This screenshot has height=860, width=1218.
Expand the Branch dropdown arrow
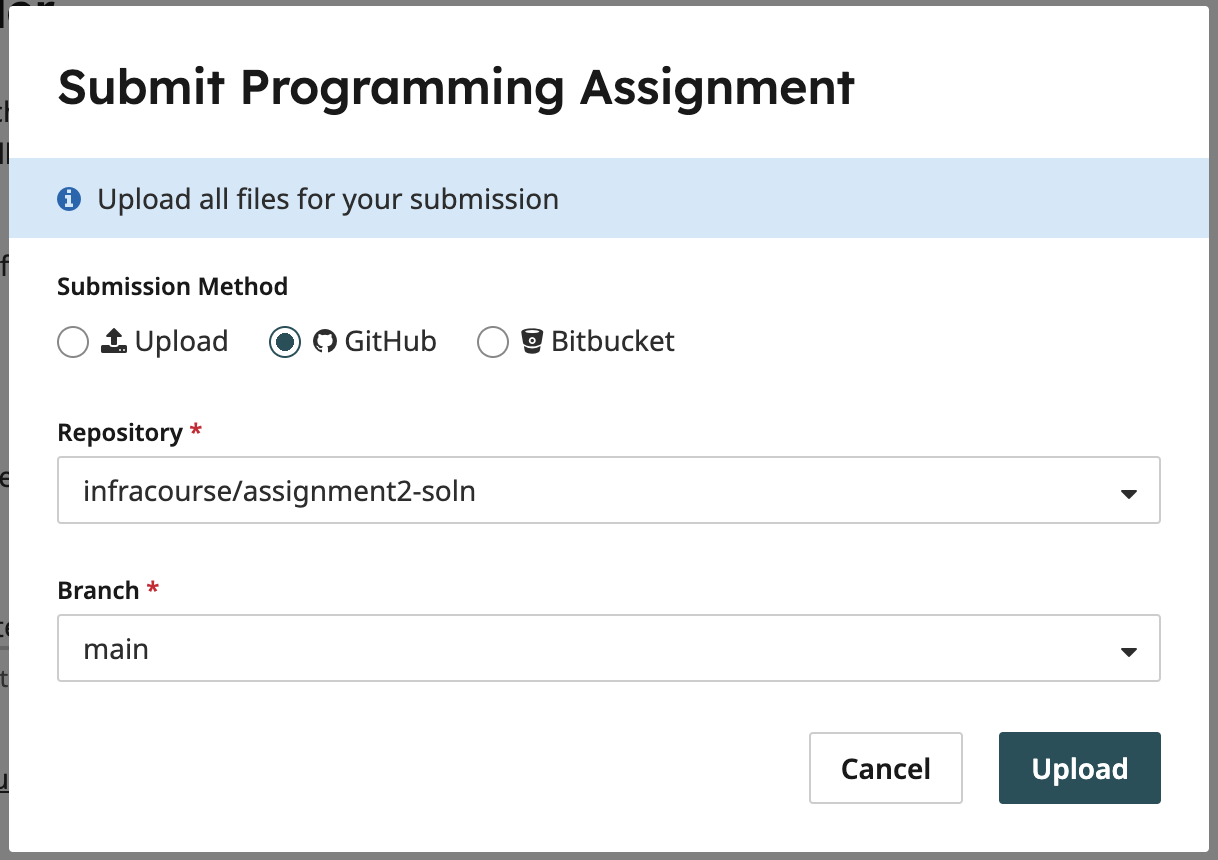(1129, 651)
